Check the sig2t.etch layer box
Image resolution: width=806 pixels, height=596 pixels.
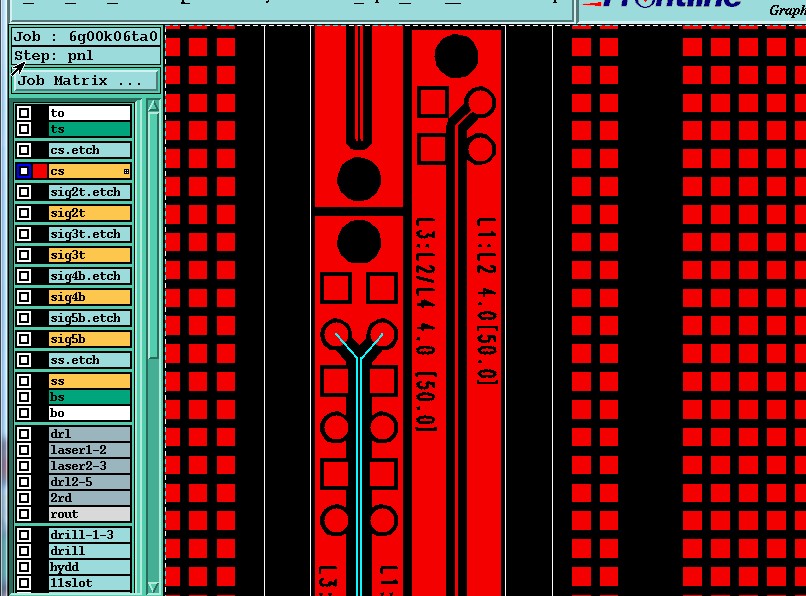click(x=24, y=192)
